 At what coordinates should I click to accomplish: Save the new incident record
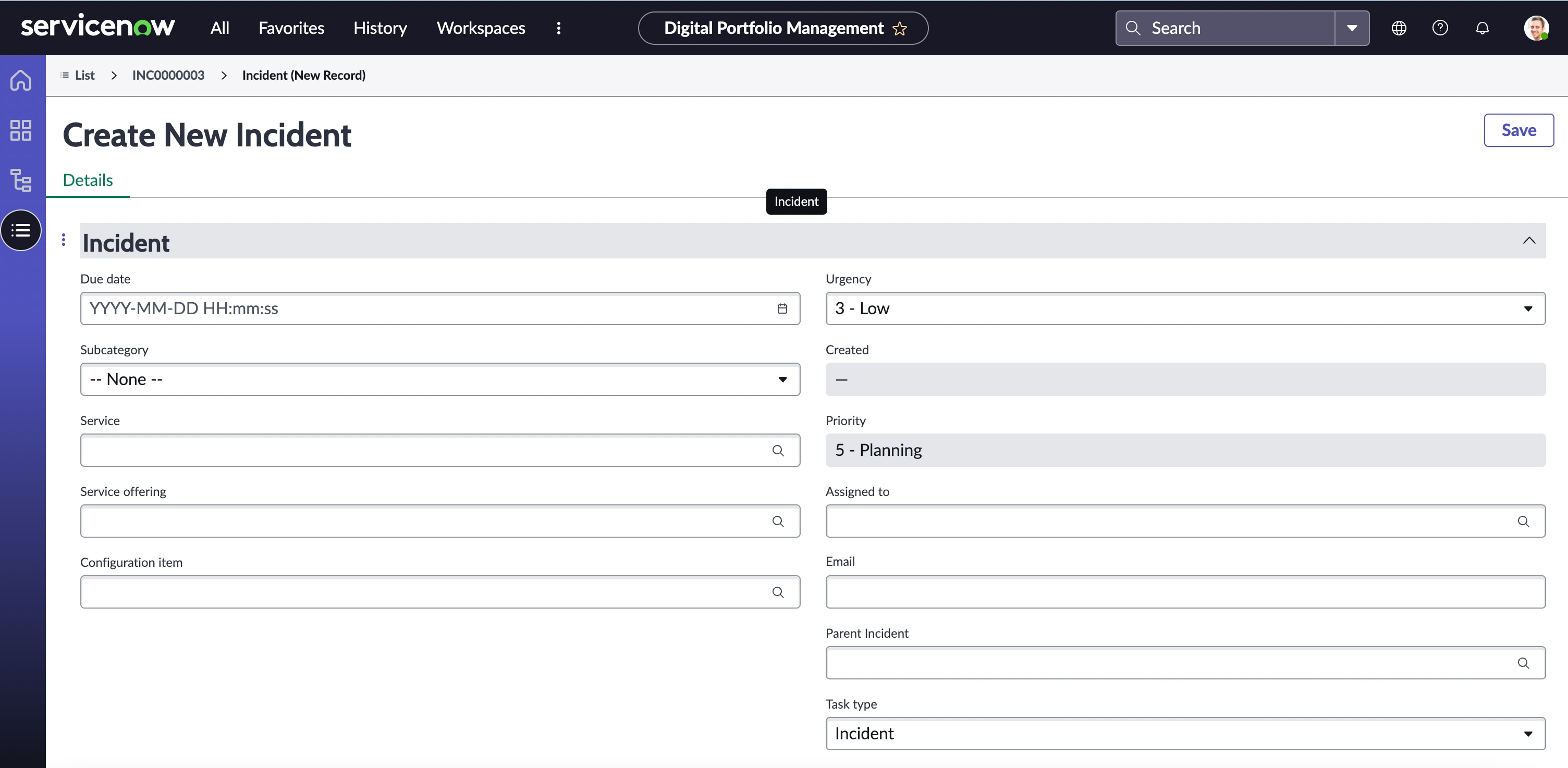pyautogui.click(x=1518, y=130)
